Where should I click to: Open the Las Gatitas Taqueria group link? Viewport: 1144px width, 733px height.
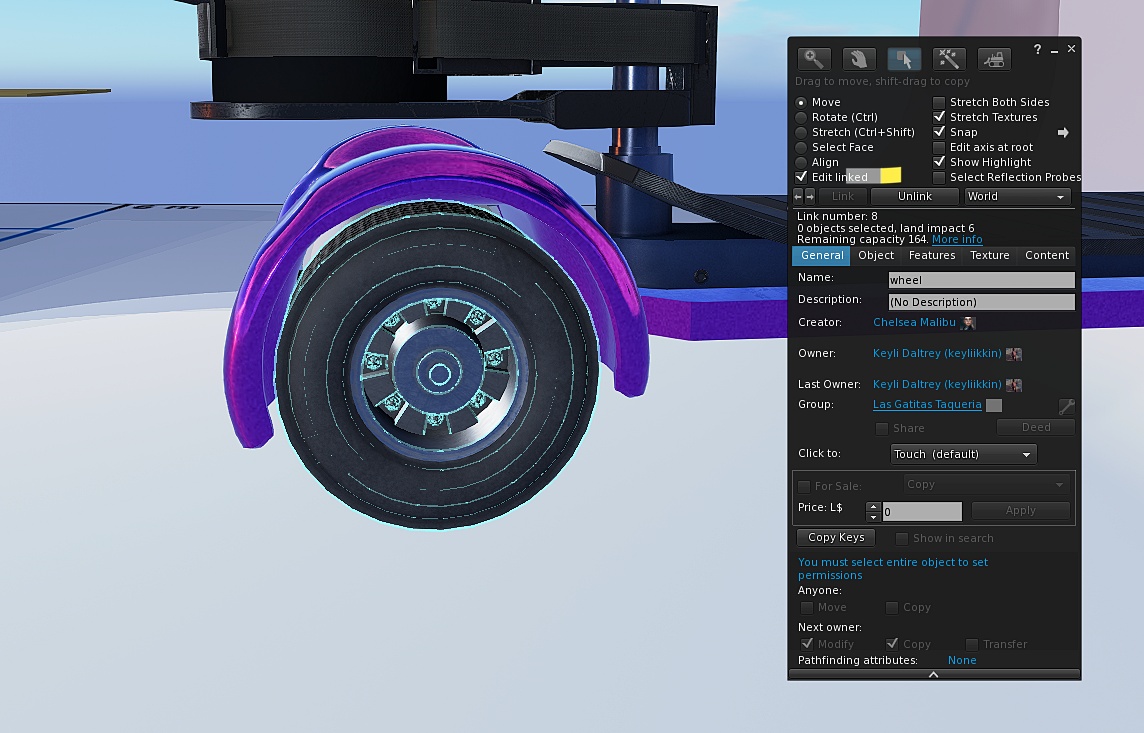(927, 405)
